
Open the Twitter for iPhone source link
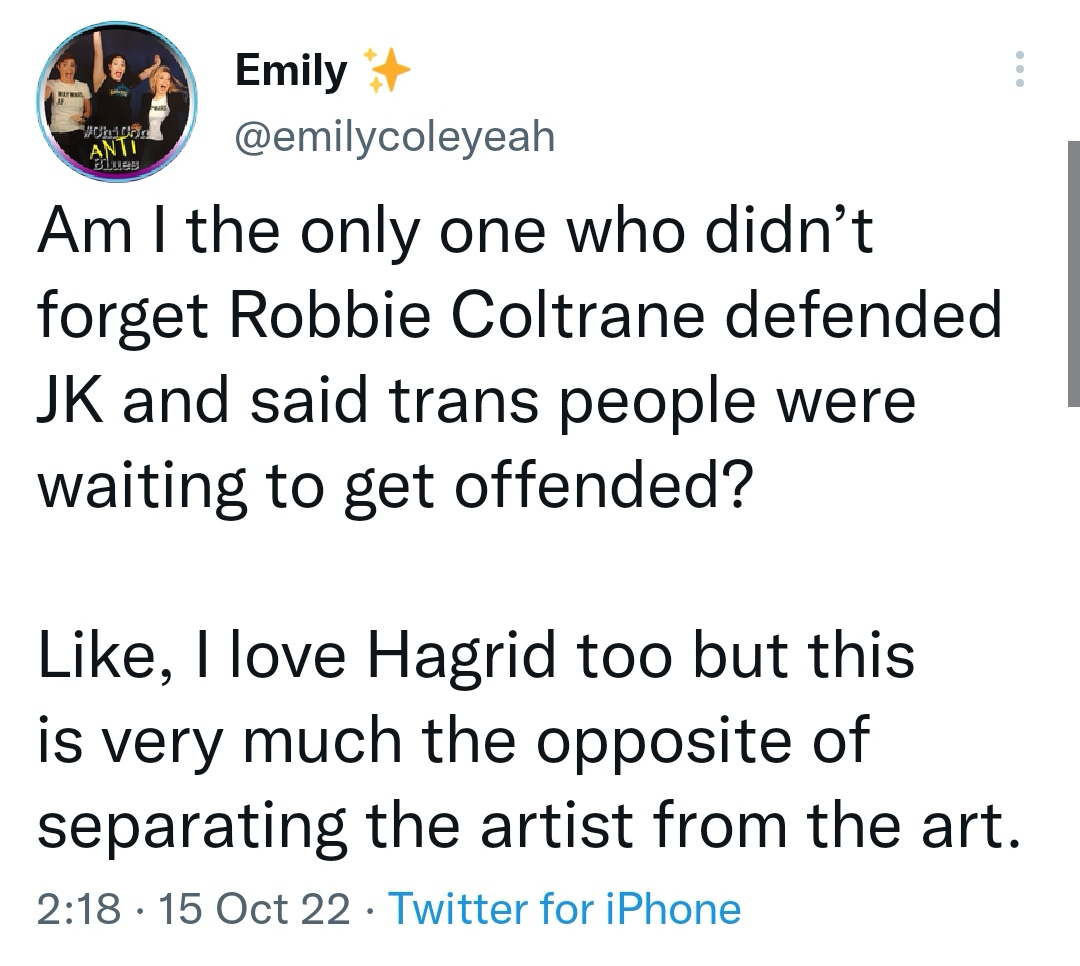[x=564, y=909]
